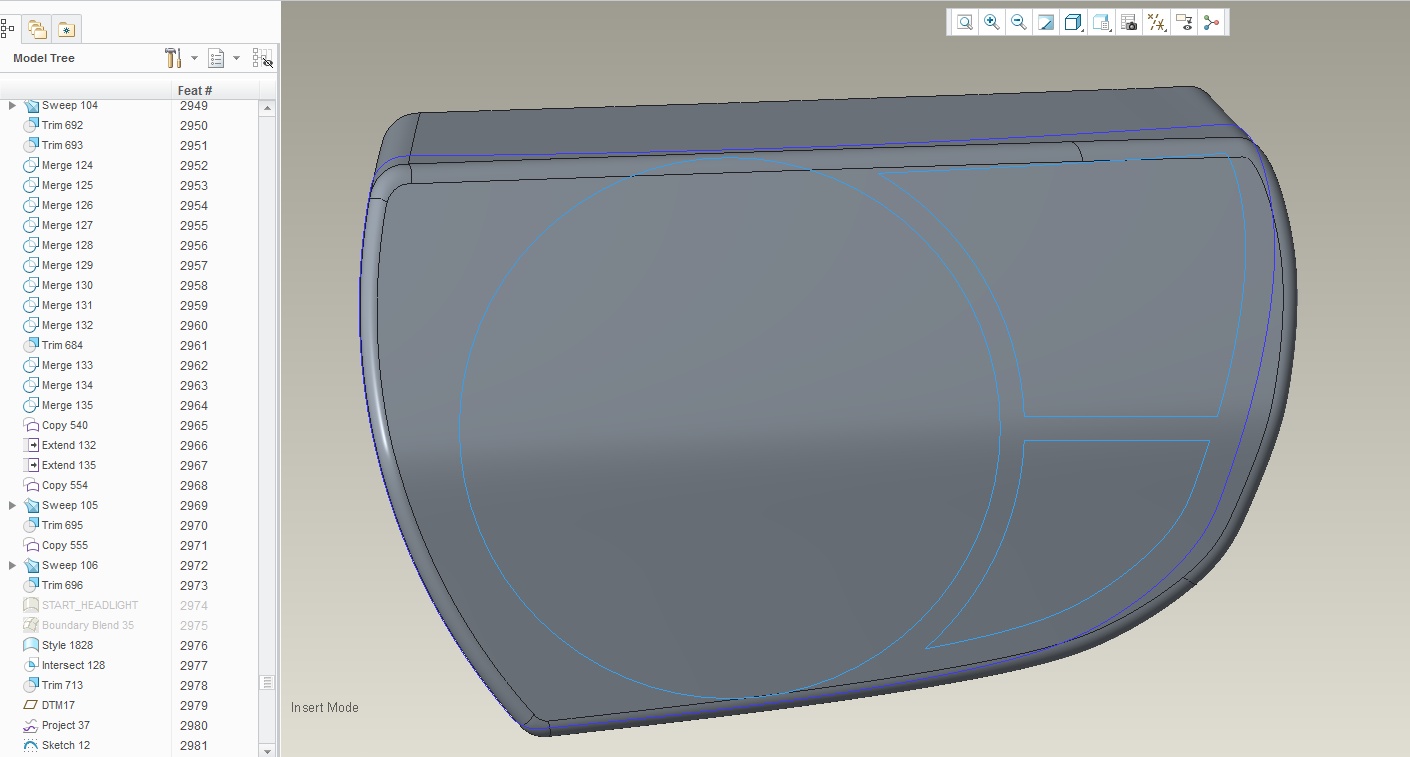The width and height of the screenshot is (1410, 757).
Task: Select the DTM17 datum plane icon
Action: (31, 705)
